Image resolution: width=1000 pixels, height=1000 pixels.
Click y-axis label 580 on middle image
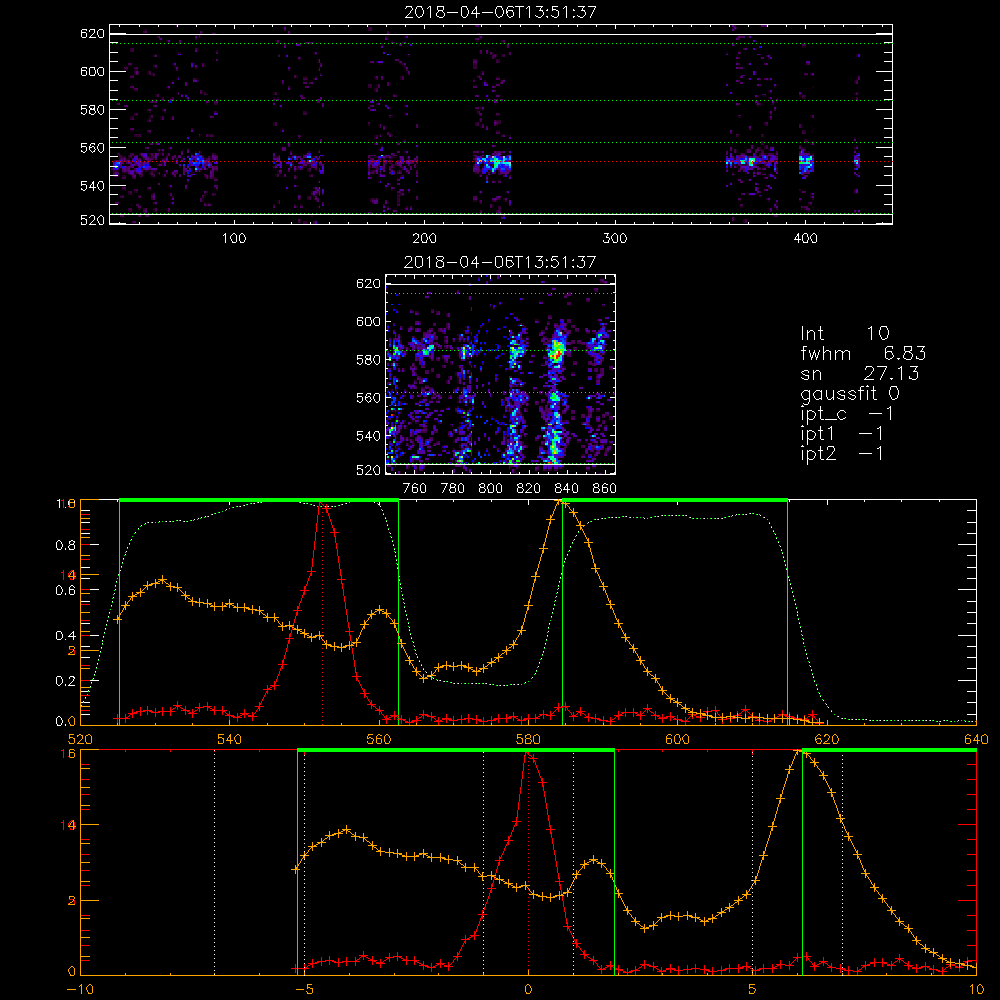[369, 360]
